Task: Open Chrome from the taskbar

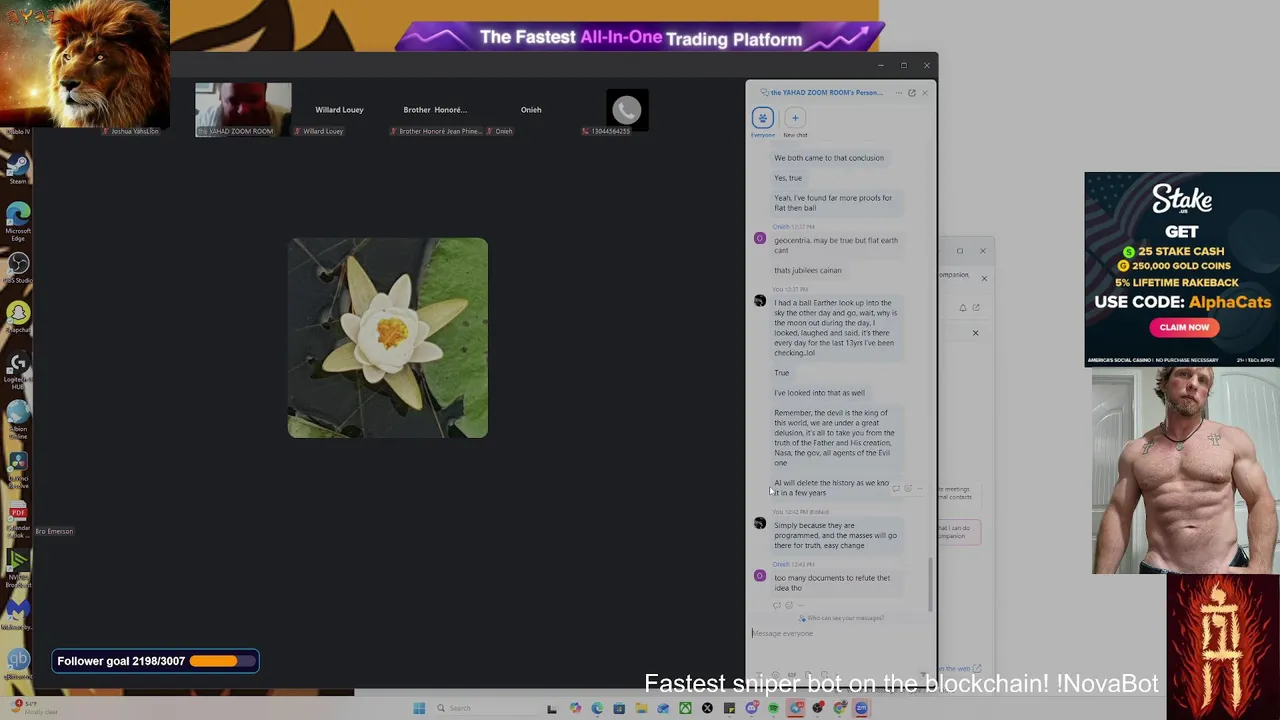Action: coord(839,708)
